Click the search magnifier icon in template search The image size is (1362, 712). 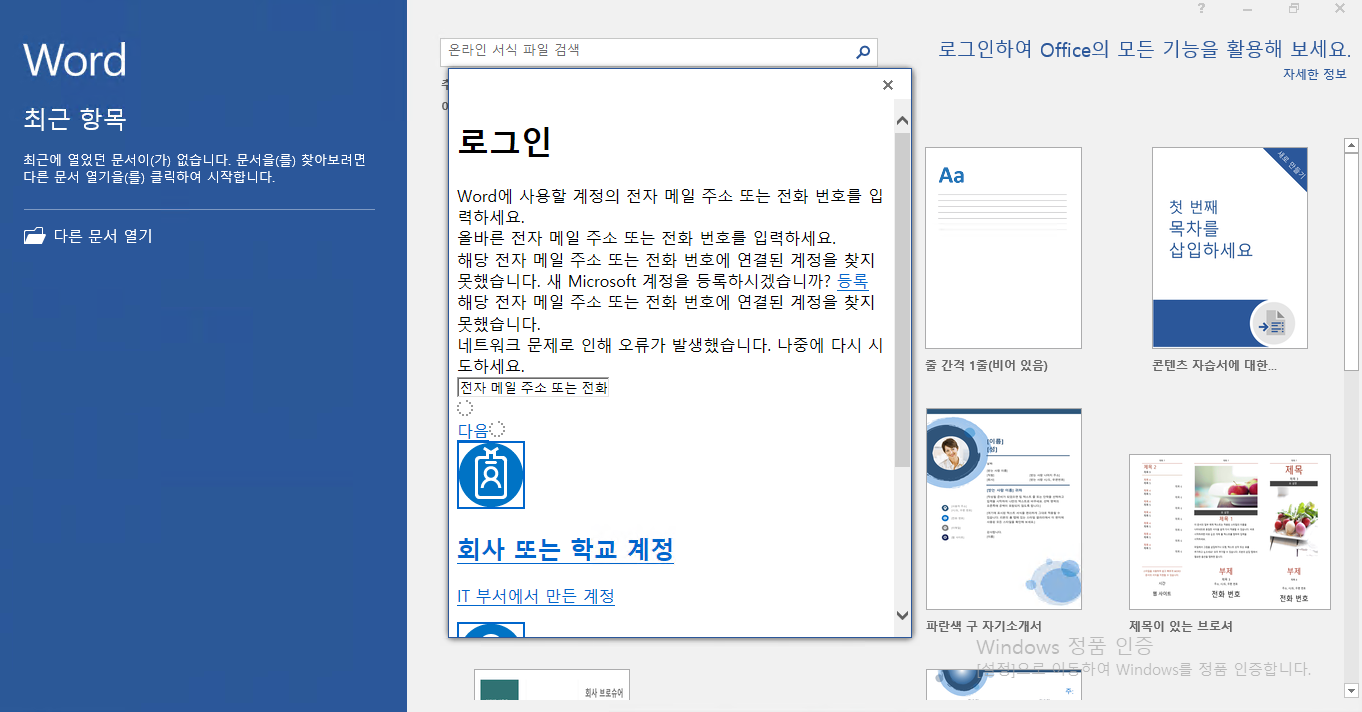(x=863, y=51)
